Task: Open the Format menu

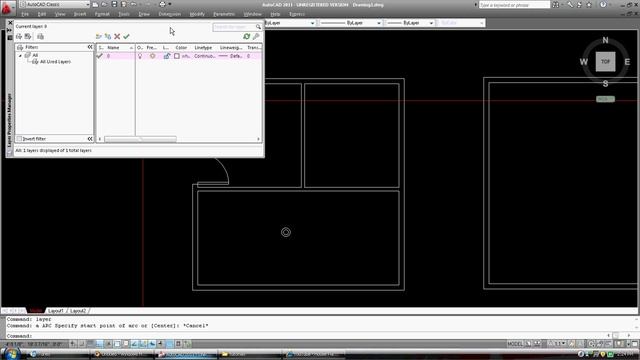Action: [102, 14]
